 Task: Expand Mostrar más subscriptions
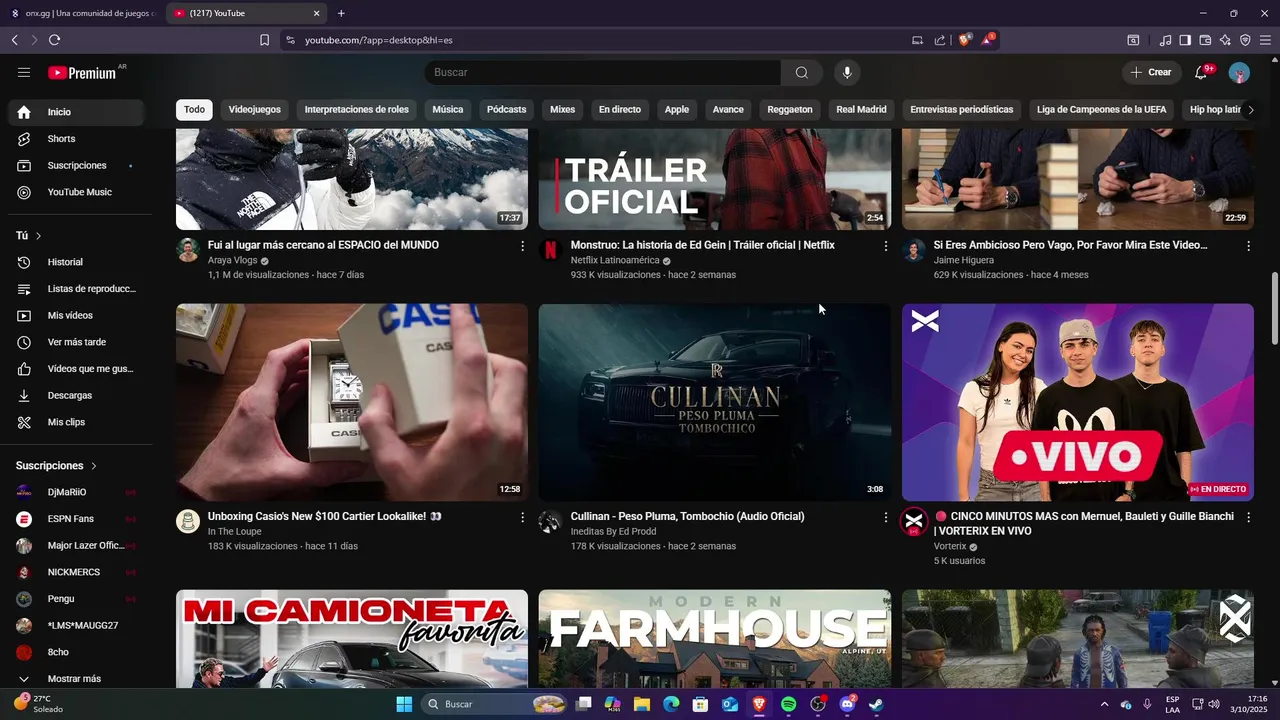(76, 679)
